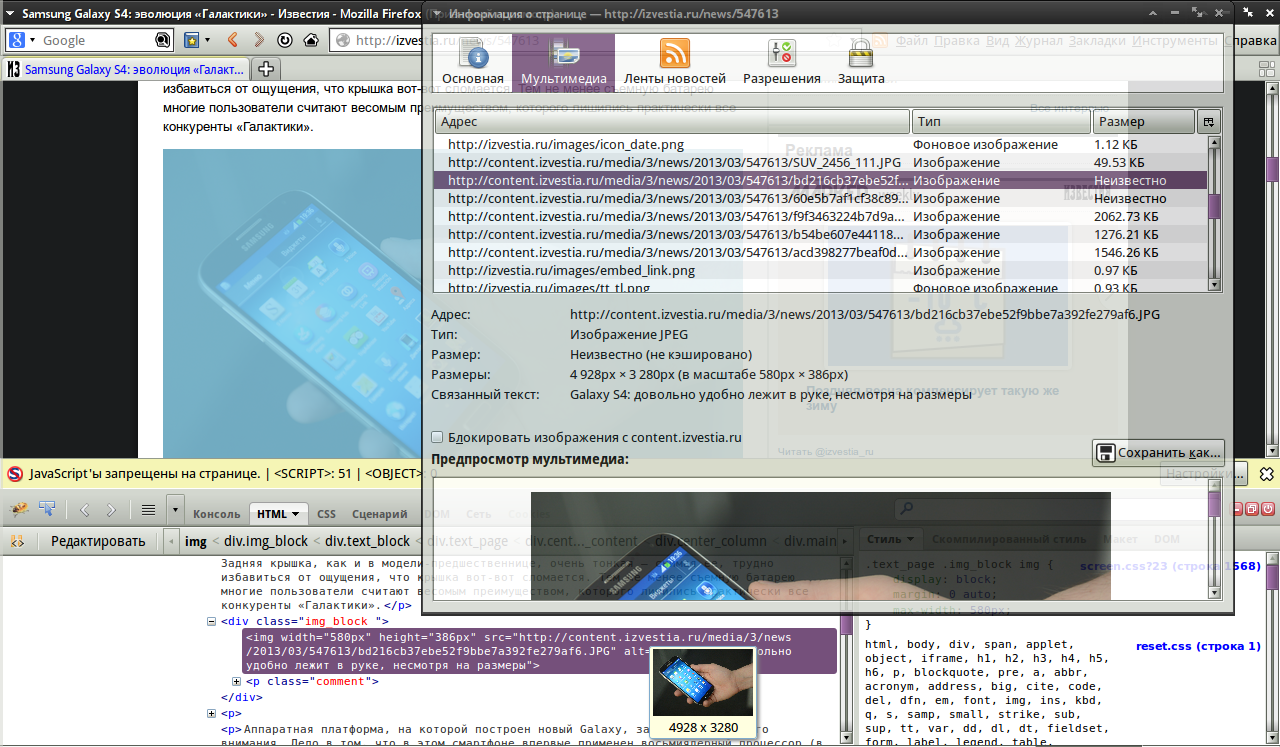Open the Защита security section
Image resolution: width=1280 pixels, height=747 pixels.
click(860, 62)
